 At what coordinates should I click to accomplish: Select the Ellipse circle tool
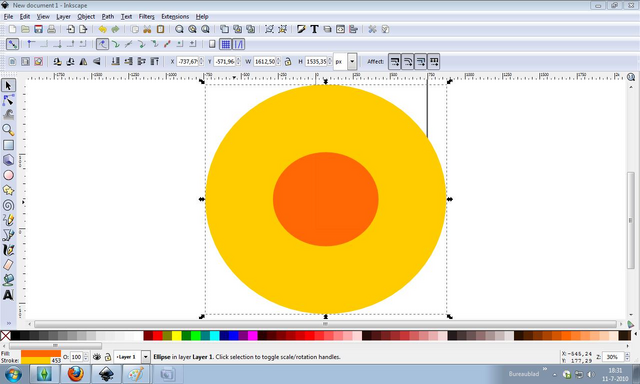click(x=9, y=175)
